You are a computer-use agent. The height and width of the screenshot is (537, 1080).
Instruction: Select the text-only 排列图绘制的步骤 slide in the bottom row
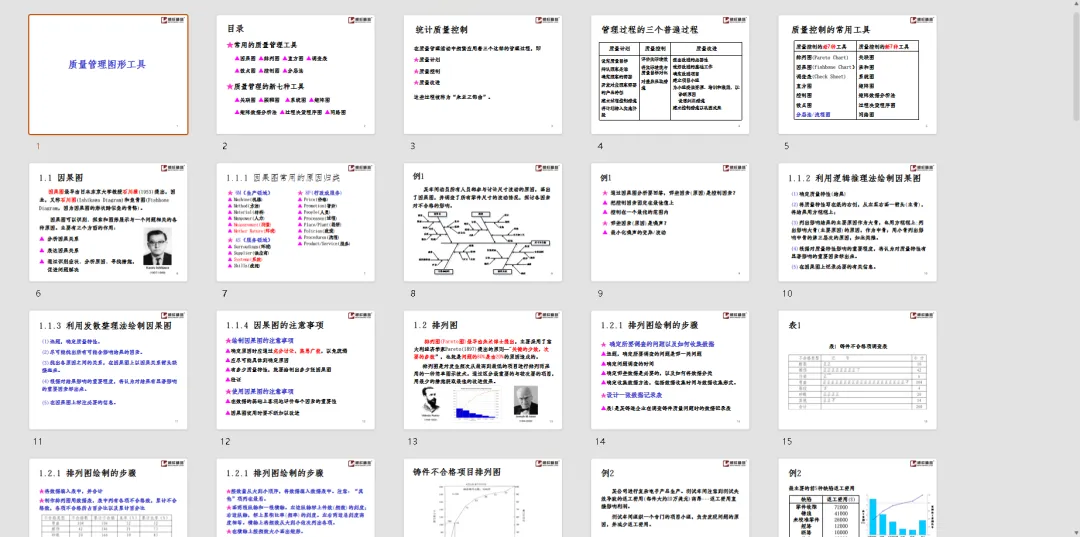295,498
